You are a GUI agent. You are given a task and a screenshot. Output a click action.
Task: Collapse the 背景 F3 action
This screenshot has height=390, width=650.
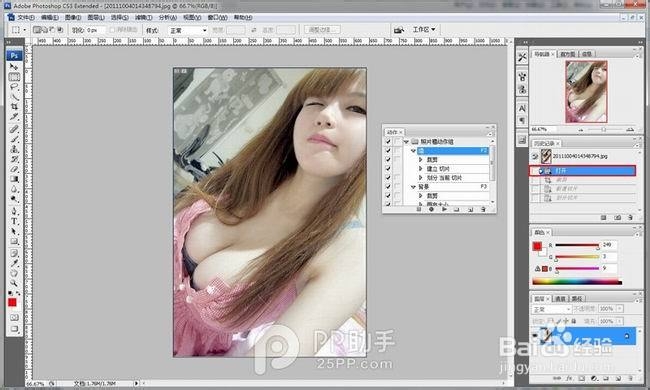point(413,187)
